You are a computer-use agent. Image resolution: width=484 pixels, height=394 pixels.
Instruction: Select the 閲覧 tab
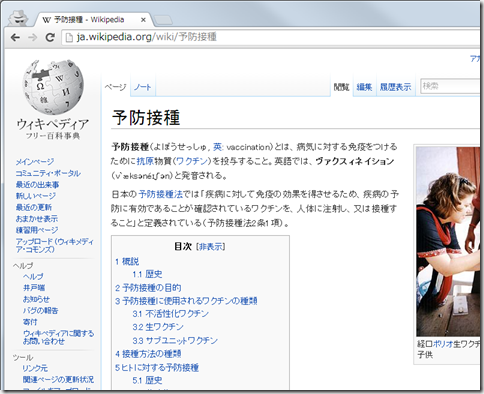tap(341, 87)
